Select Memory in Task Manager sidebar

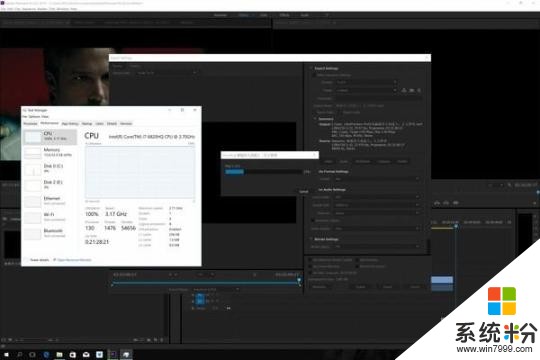[x=50, y=152]
